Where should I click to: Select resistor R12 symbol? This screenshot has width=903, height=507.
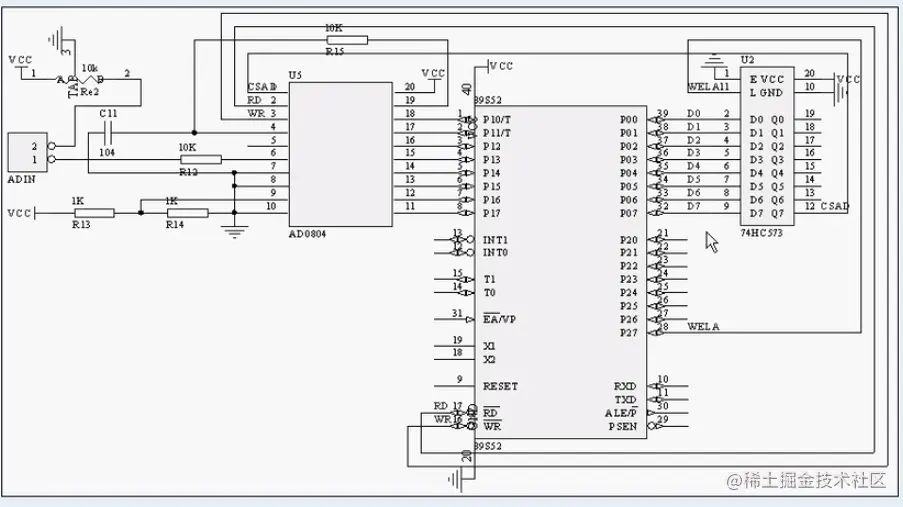(x=201, y=160)
